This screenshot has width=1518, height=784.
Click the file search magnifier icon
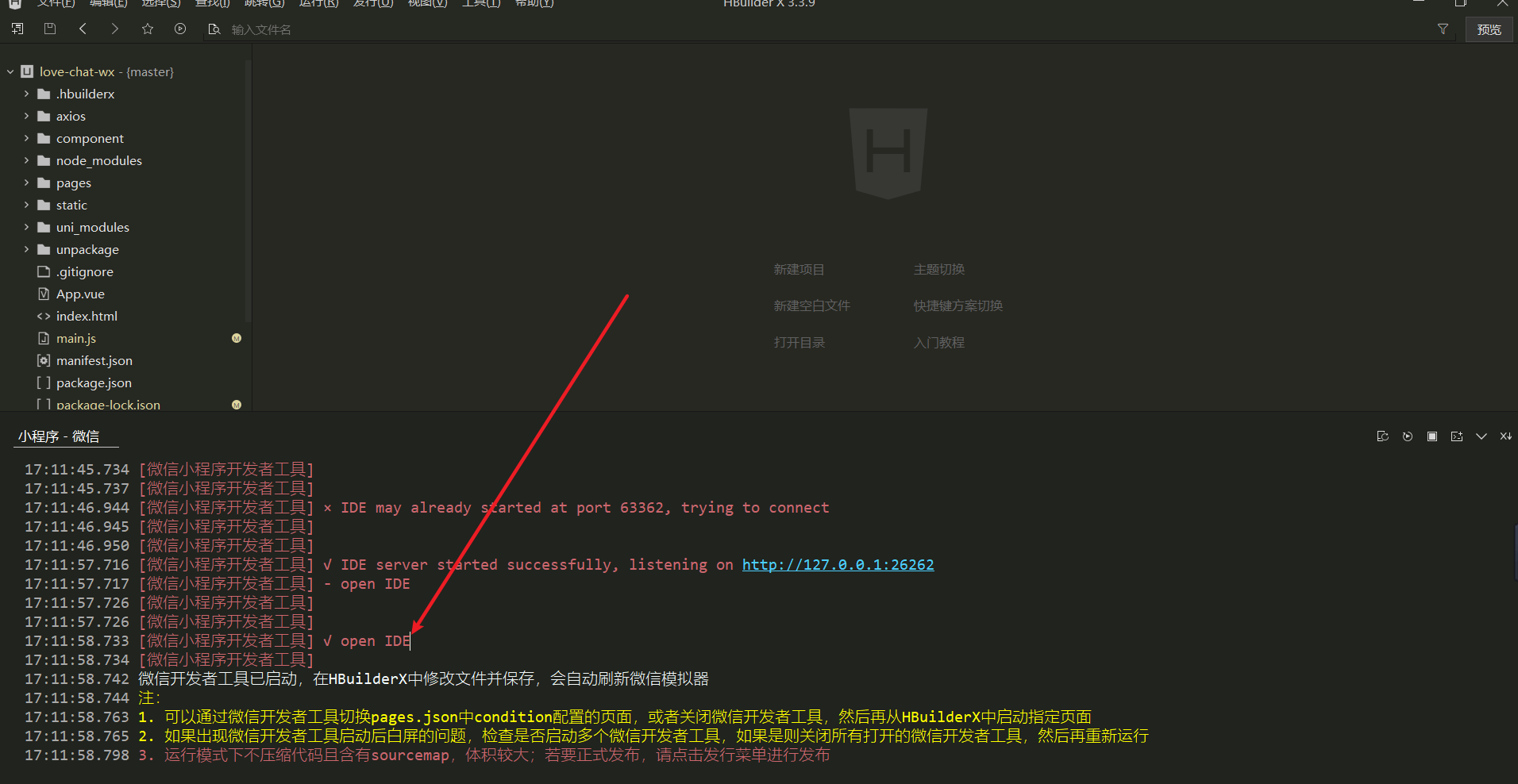tap(214, 29)
